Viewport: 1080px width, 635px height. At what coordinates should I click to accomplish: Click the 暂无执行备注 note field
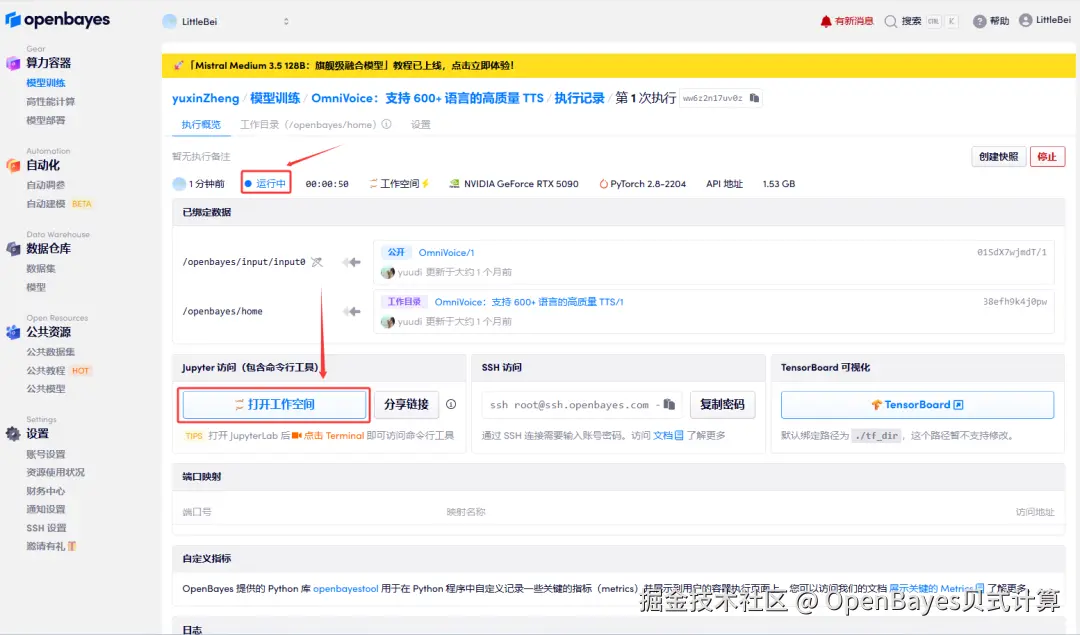(201, 156)
